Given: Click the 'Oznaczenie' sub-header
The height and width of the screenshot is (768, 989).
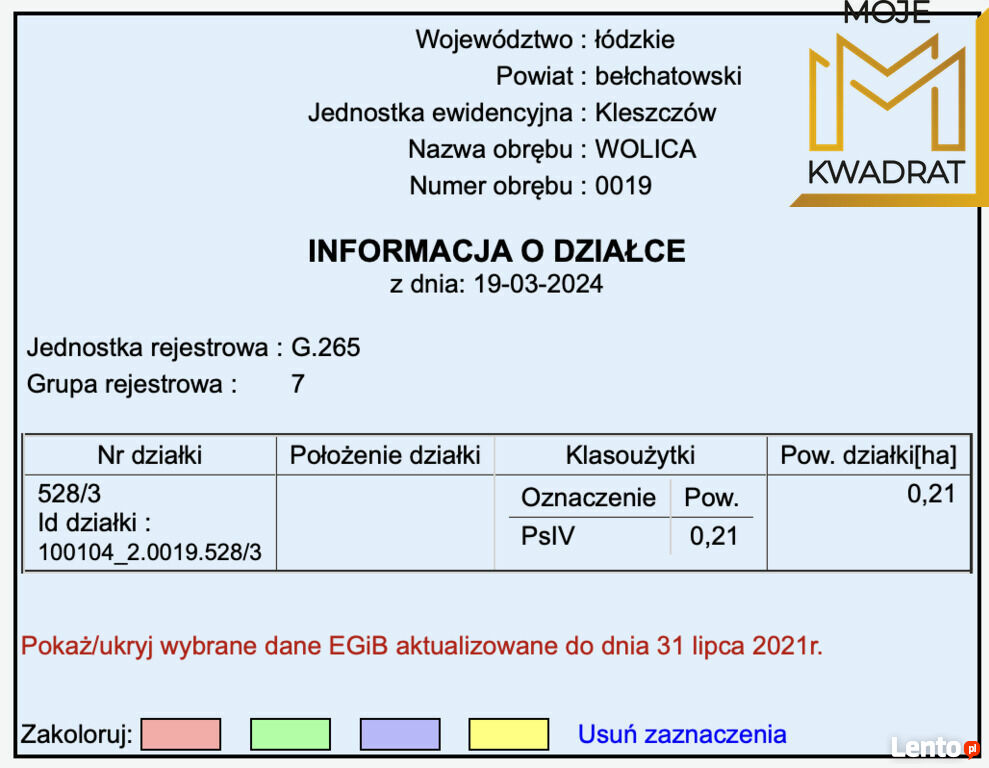Looking at the screenshot, I should pyautogui.click(x=588, y=497).
